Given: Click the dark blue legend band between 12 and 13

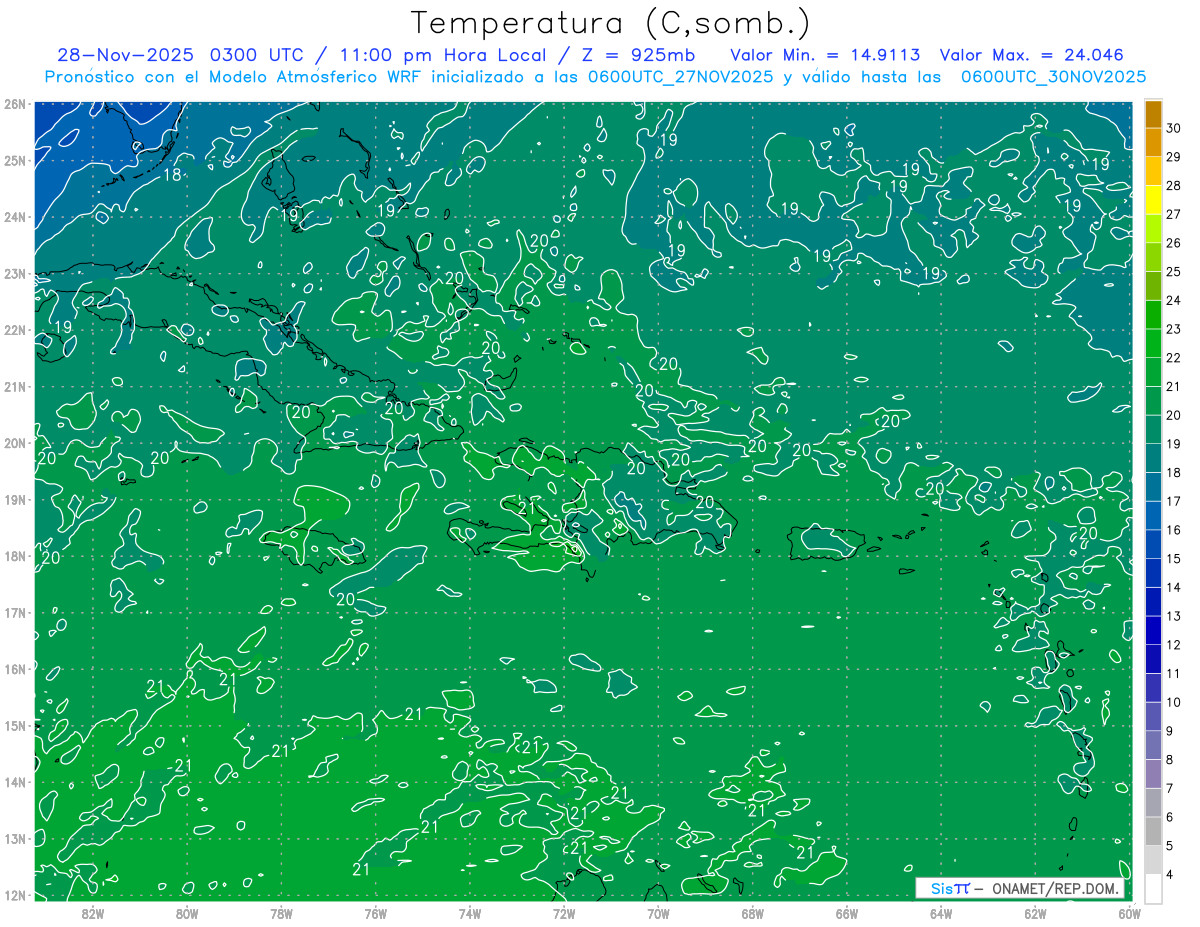Looking at the screenshot, I should 1153,631.
